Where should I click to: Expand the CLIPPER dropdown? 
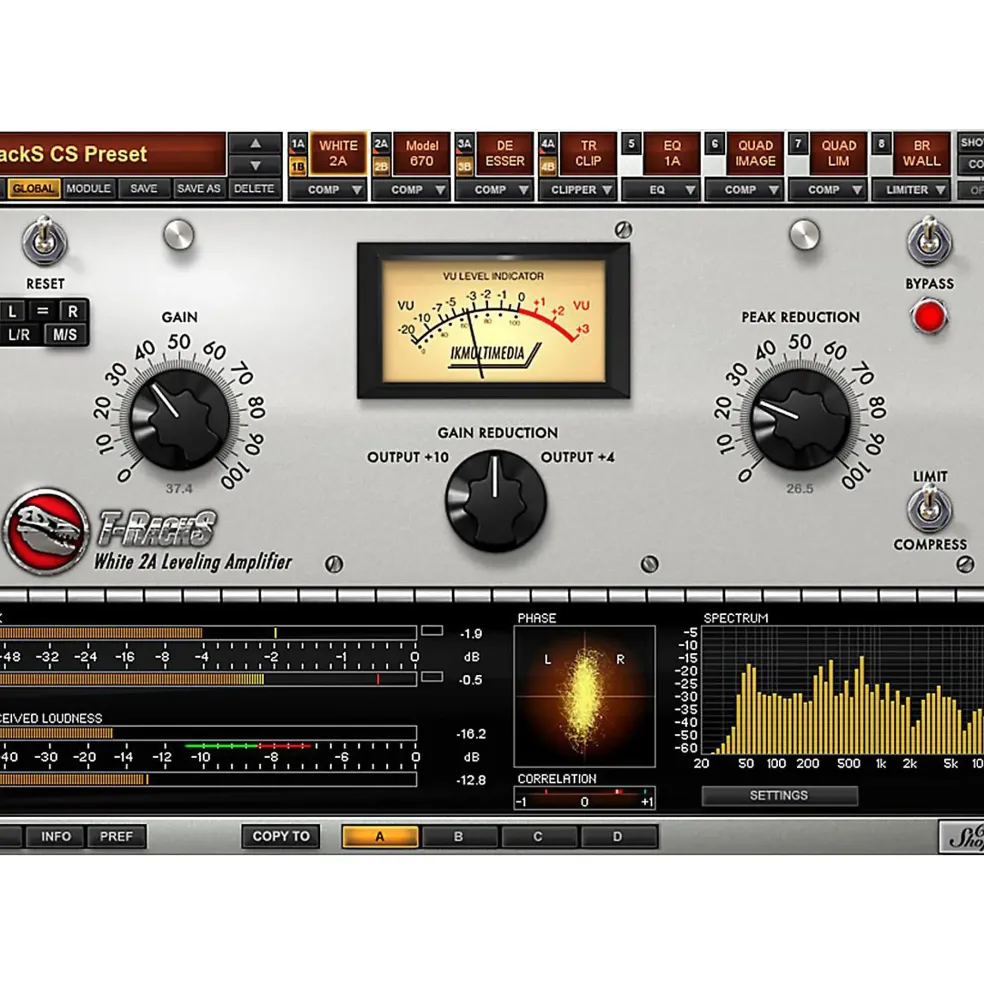(x=578, y=190)
